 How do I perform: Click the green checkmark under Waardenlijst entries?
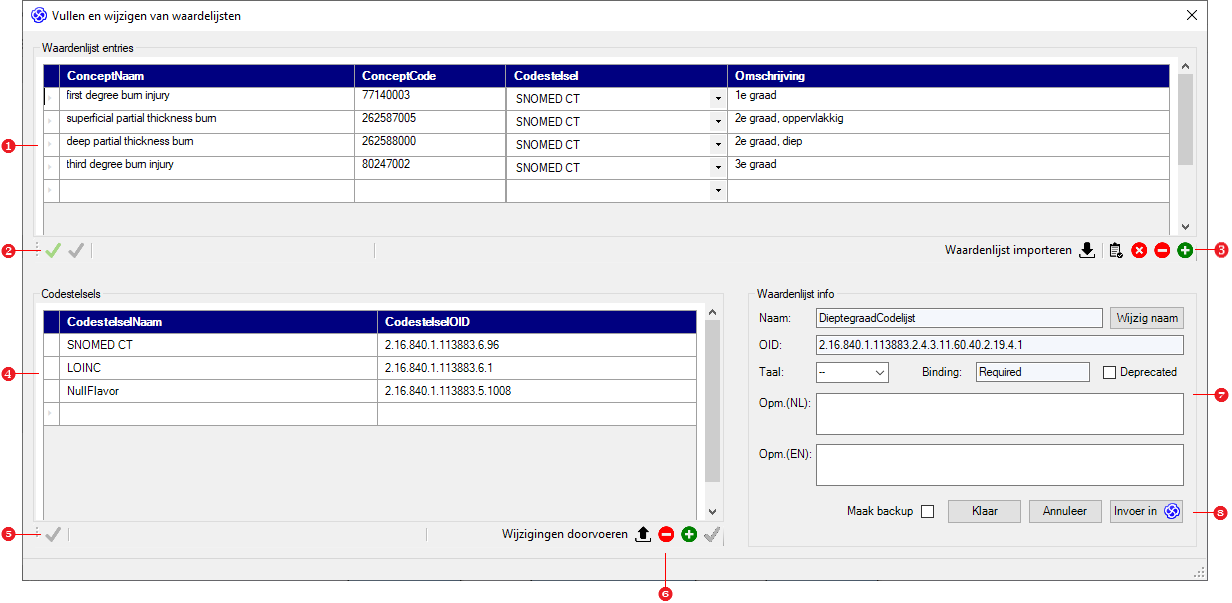(54, 250)
